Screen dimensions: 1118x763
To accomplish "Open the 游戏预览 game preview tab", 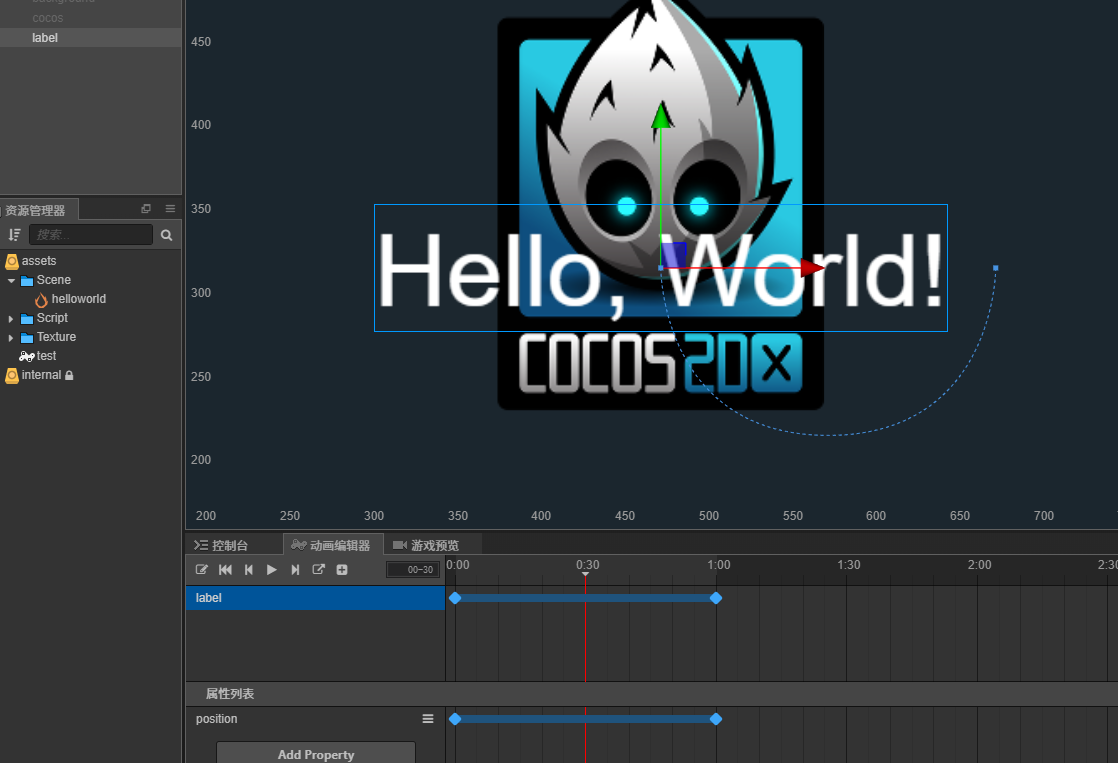I will [426, 546].
